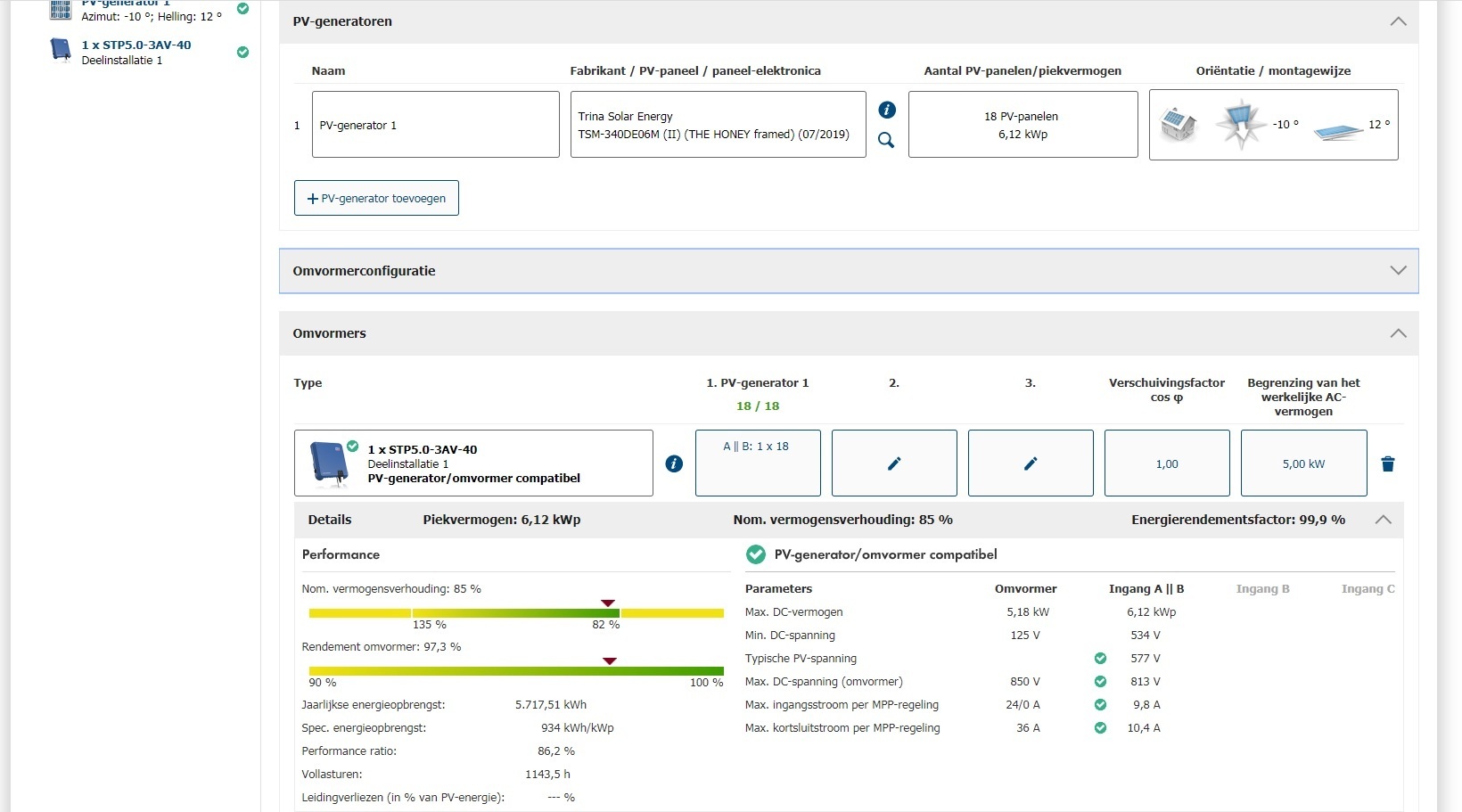
Task: Click sidebar text Azimut: -10 °; Helling: 12 °
Action: [x=152, y=16]
